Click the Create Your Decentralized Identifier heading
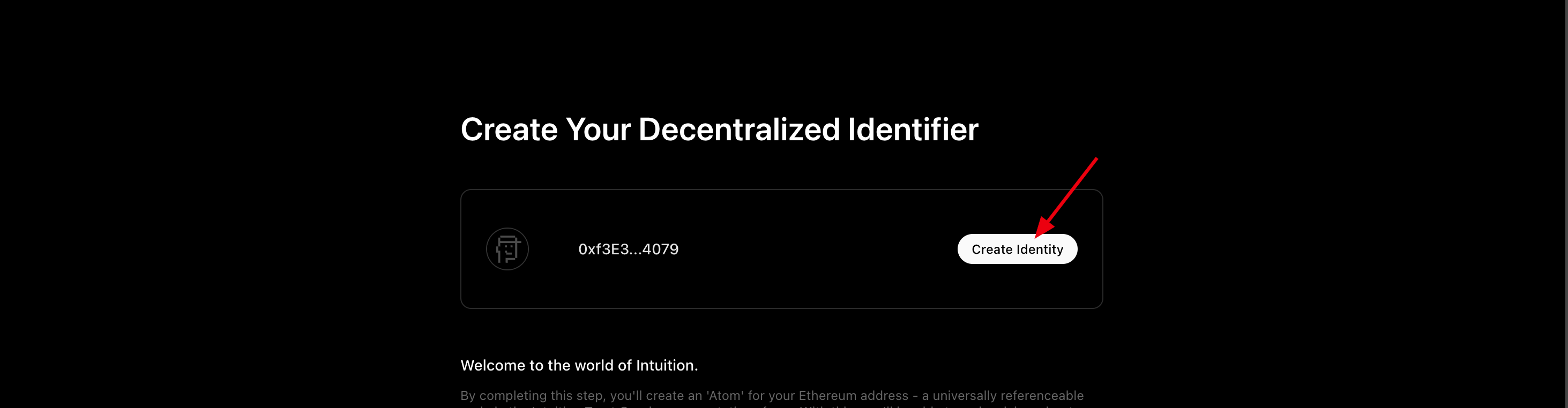The height and width of the screenshot is (408, 1568). tap(719, 130)
